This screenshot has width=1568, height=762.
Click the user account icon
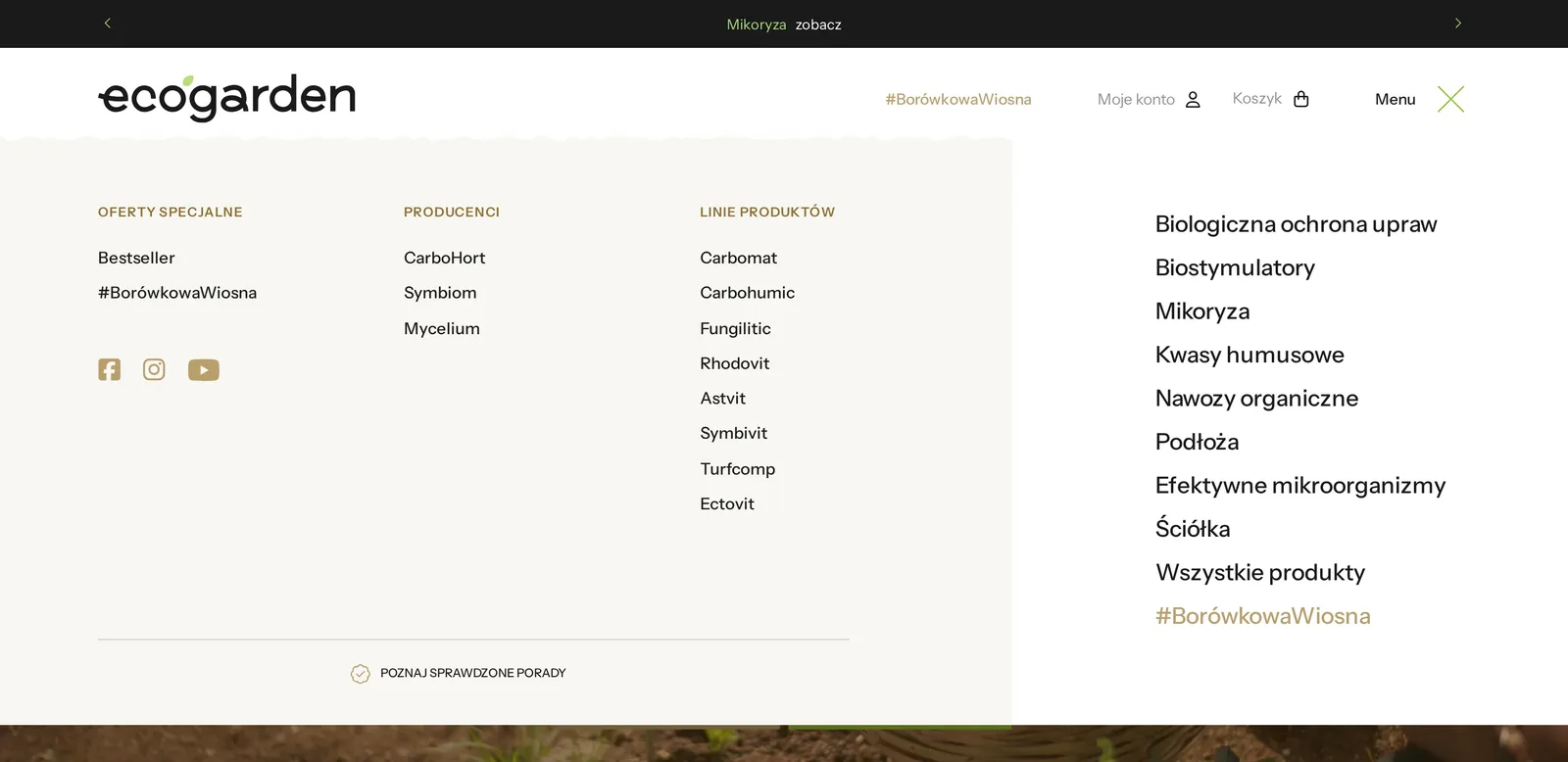click(1193, 99)
